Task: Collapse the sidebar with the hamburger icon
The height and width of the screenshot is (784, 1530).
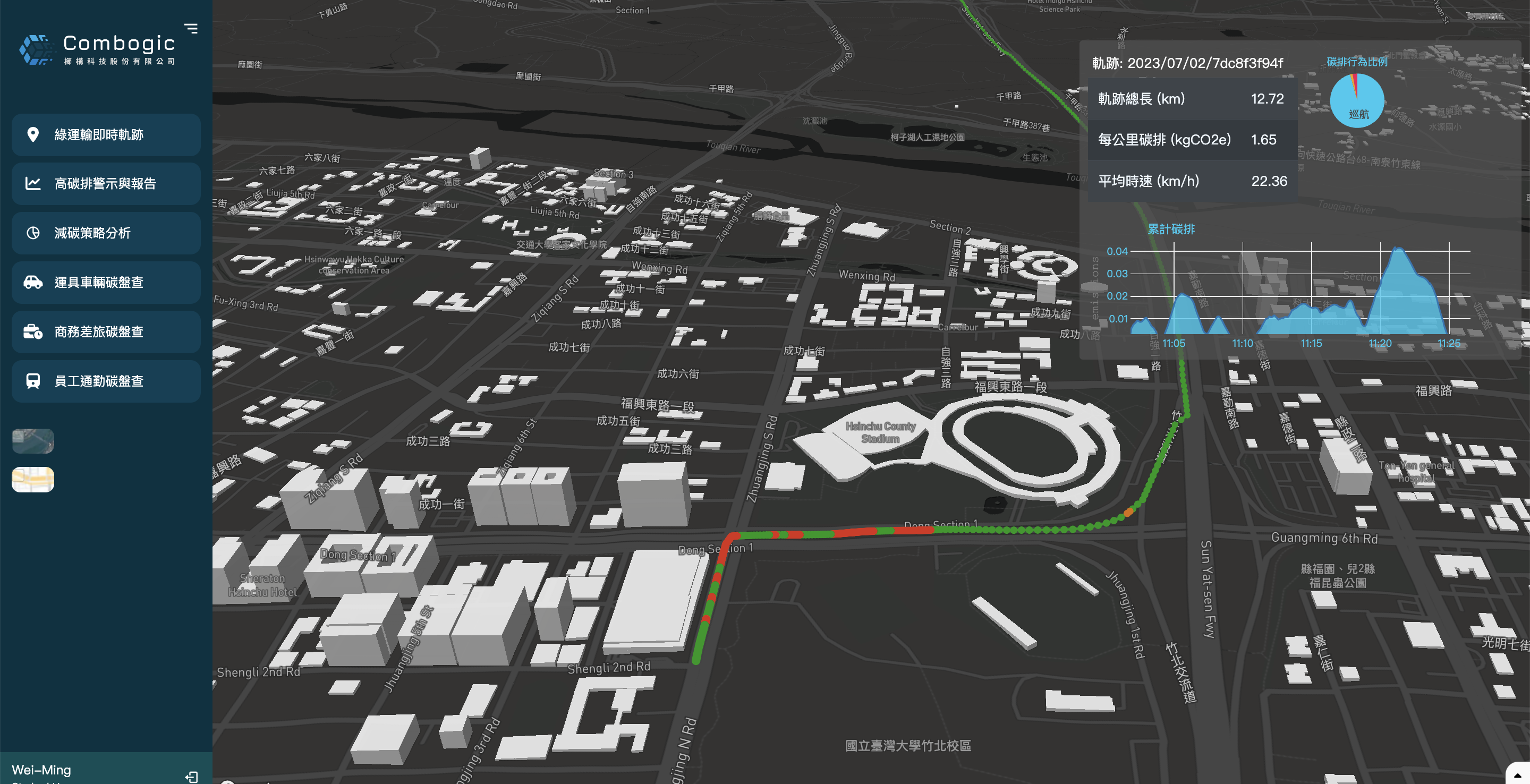Action: [191, 29]
